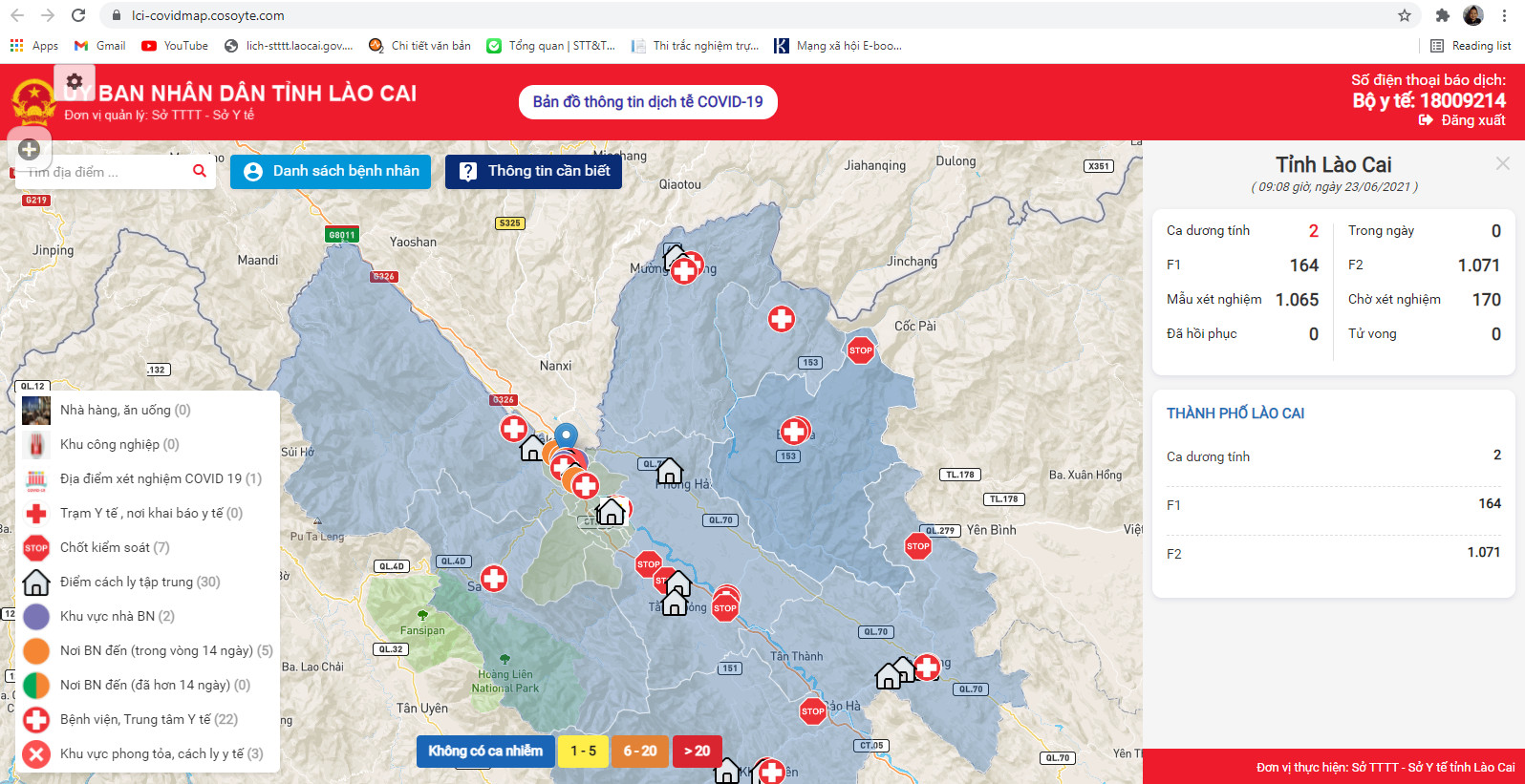Open Thông tin cần biết info panel
The width and height of the screenshot is (1525, 784).
533,171
